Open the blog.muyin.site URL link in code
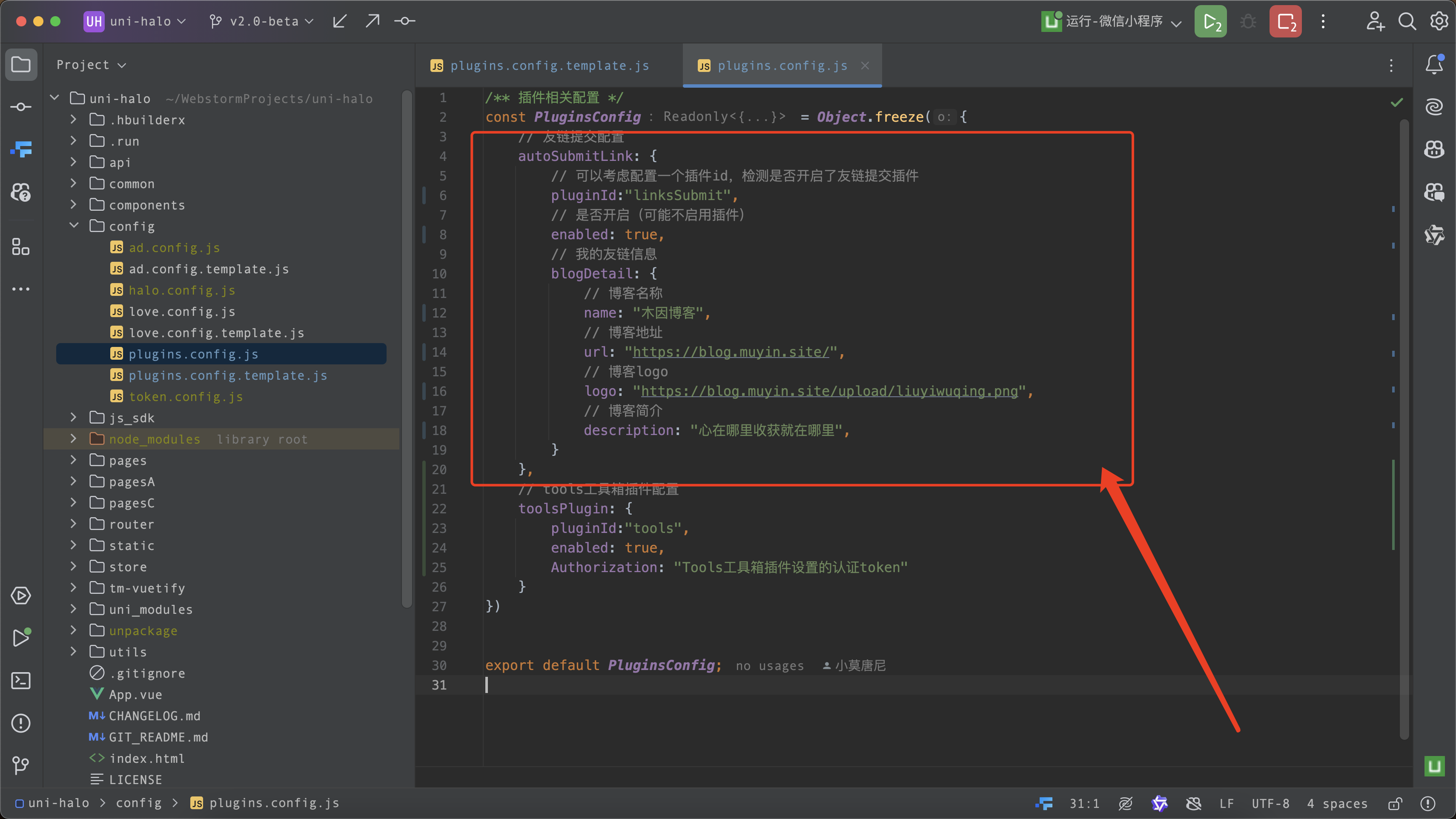Image resolution: width=1456 pixels, height=819 pixels. 730,352
